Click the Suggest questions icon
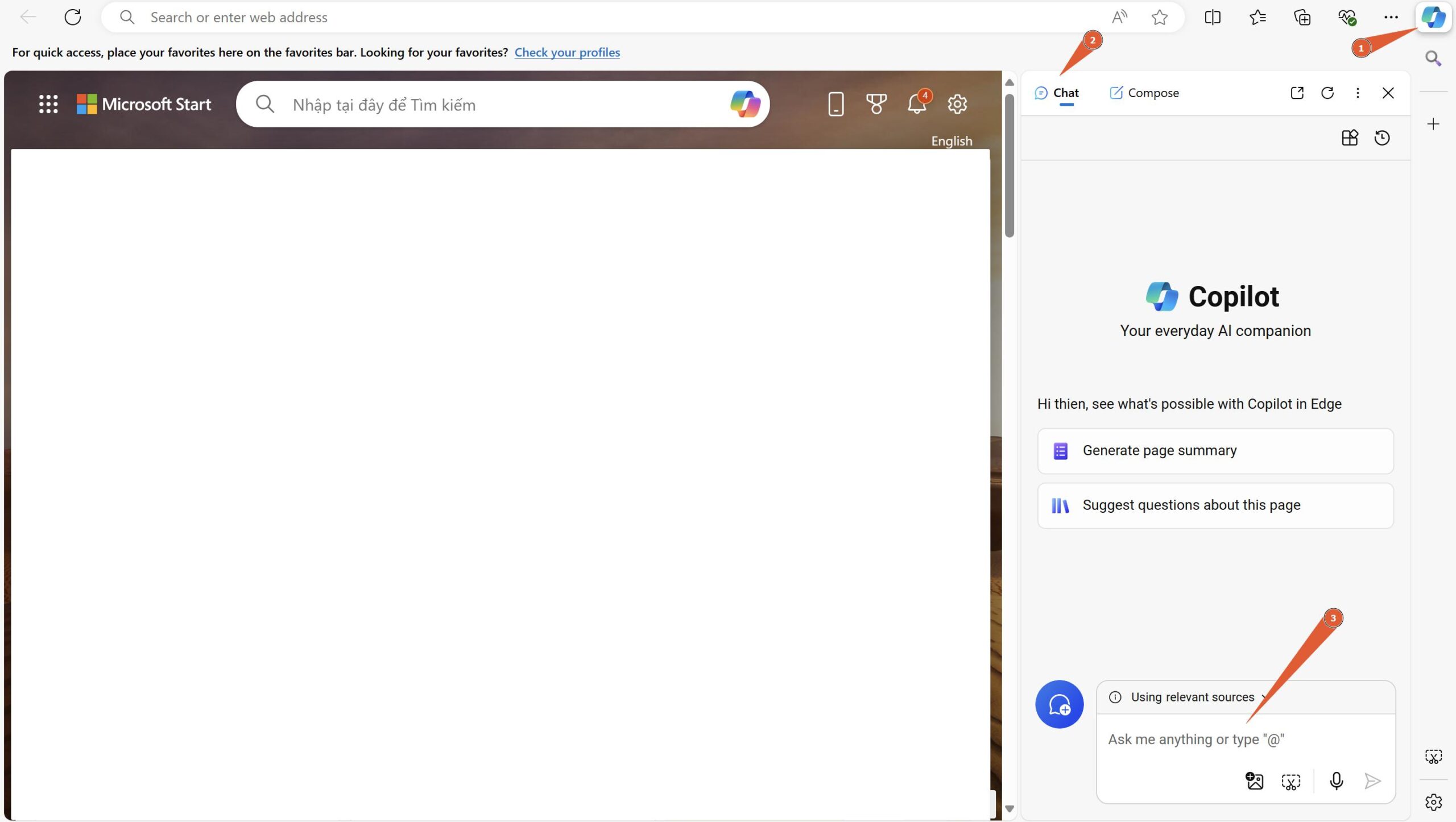This screenshot has height=822, width=1456. point(1060,505)
